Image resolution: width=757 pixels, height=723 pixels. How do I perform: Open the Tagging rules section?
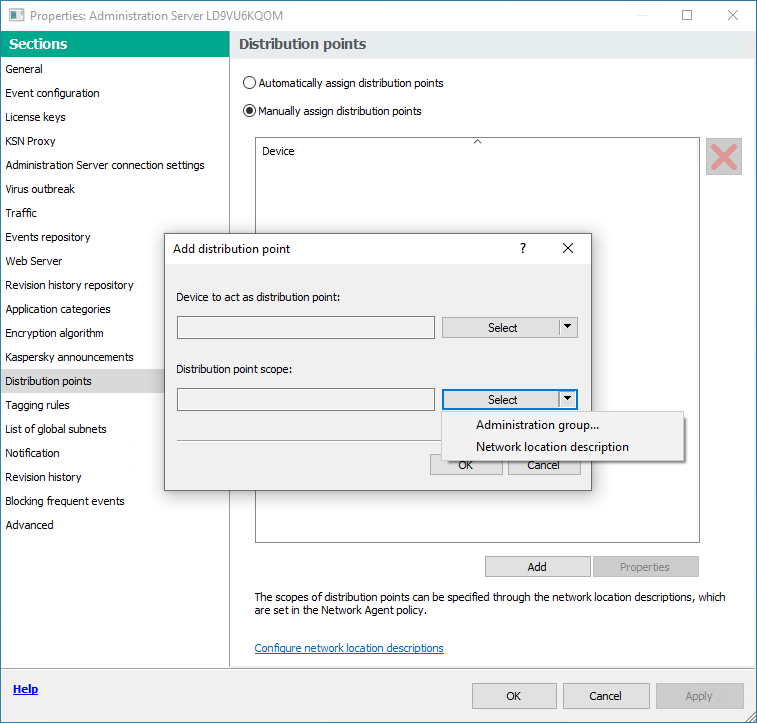[x=37, y=405]
